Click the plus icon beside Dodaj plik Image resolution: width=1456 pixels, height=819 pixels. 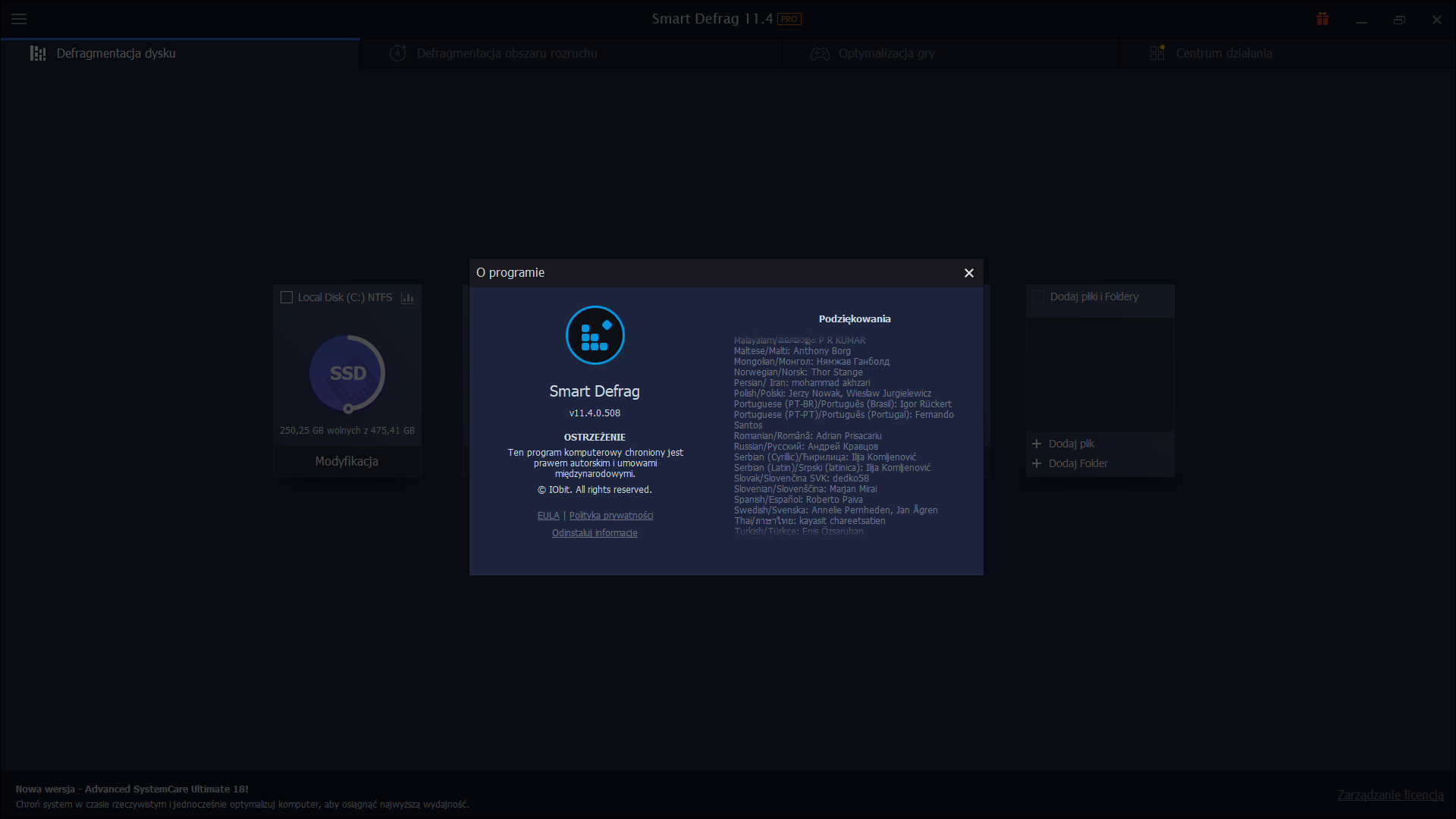(1037, 444)
